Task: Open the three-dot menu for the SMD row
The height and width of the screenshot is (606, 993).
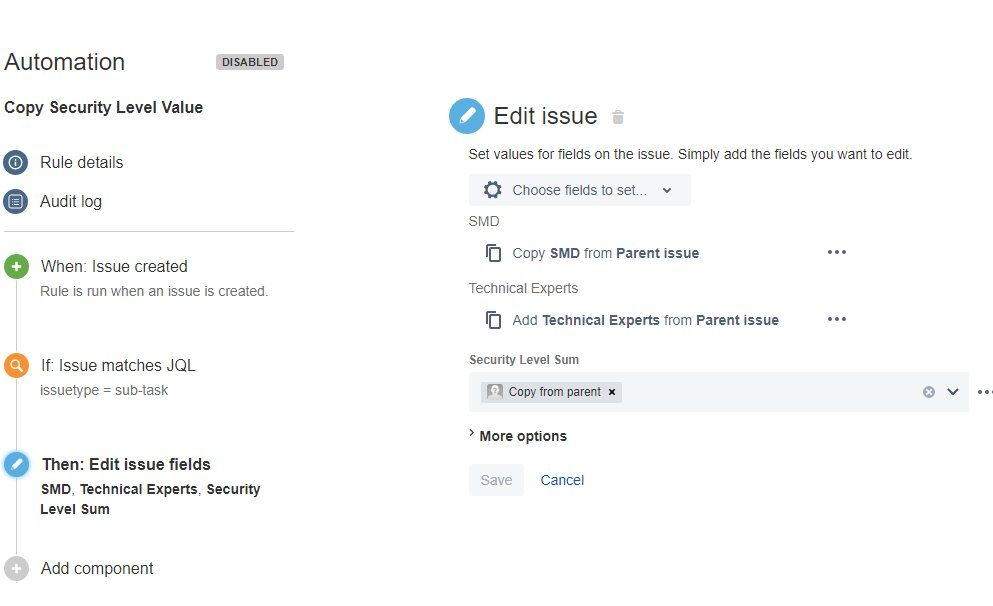Action: (837, 252)
